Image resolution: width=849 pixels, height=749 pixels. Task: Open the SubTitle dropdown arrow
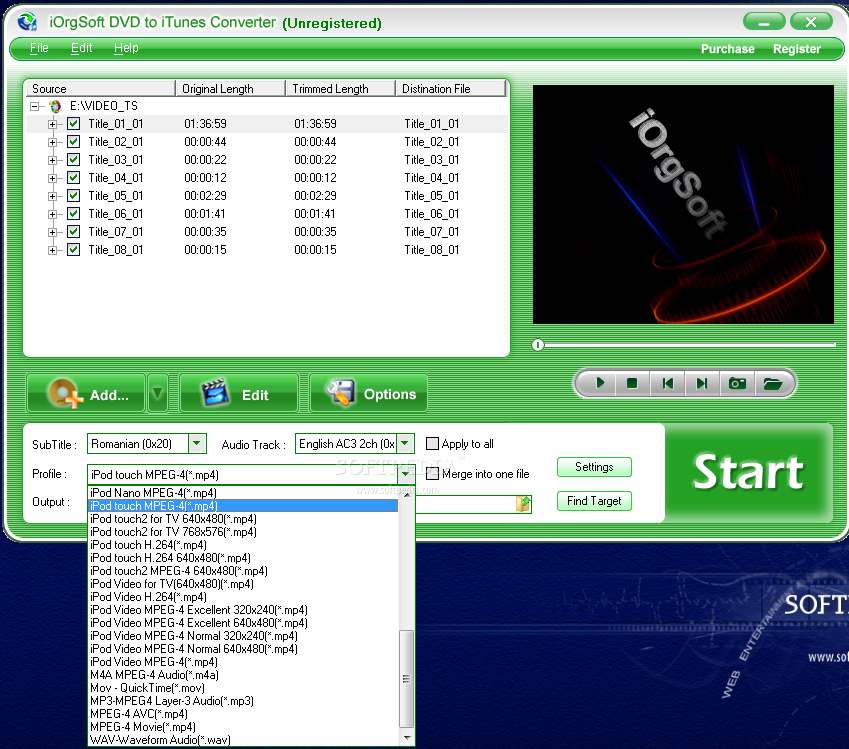(x=197, y=444)
